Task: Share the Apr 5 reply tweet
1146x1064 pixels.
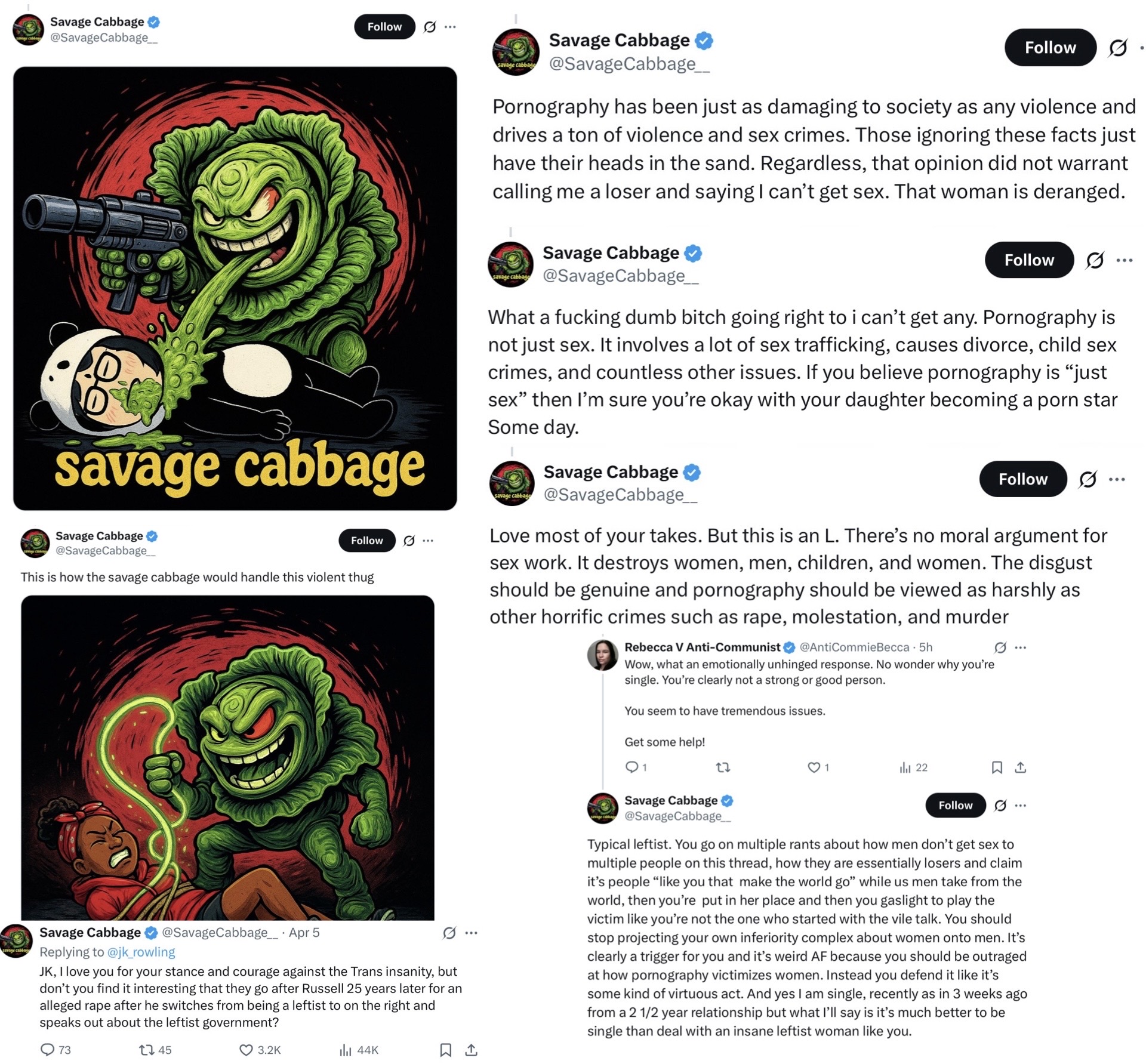Action: point(471,1050)
